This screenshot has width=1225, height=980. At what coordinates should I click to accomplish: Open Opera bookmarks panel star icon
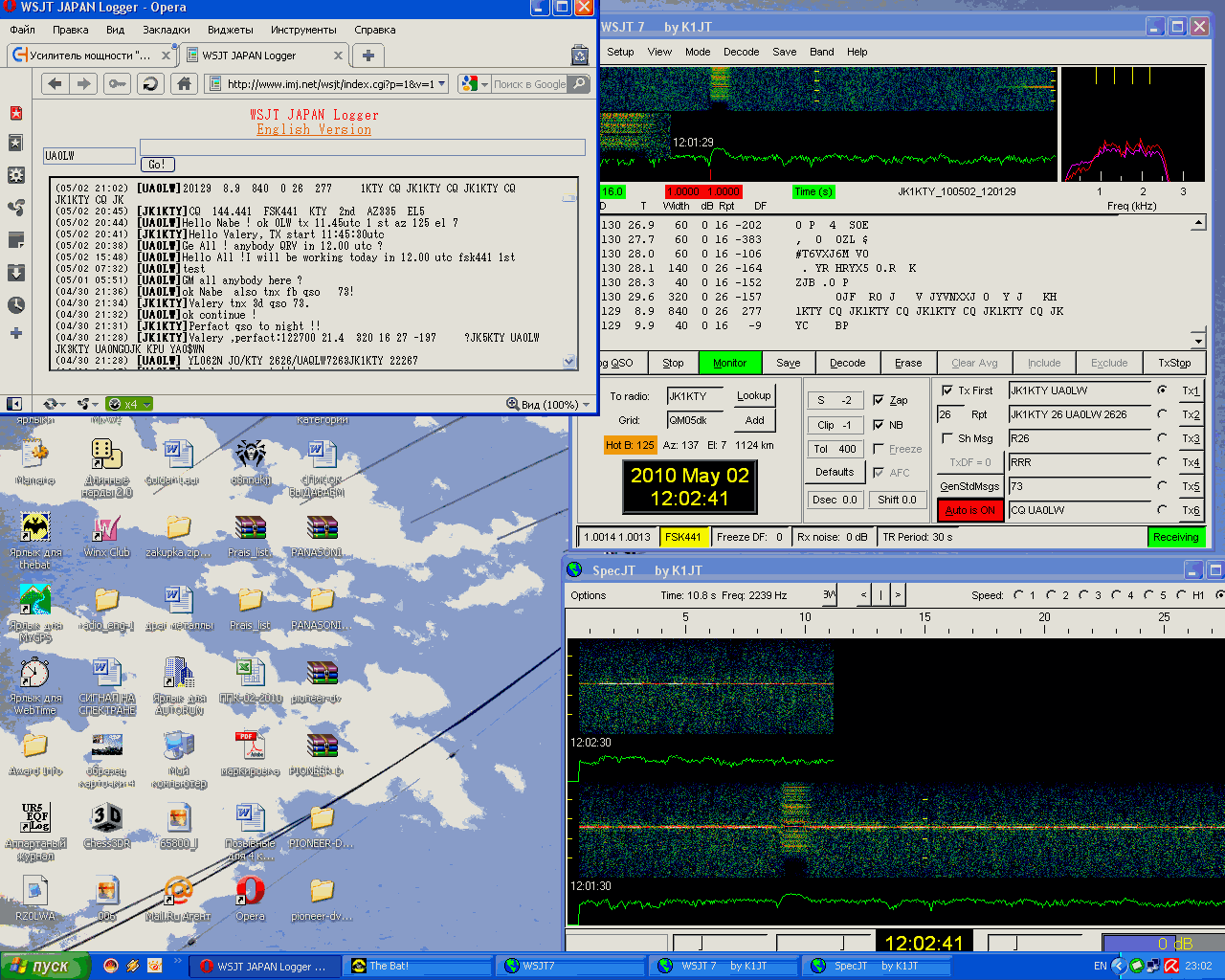[x=16, y=143]
